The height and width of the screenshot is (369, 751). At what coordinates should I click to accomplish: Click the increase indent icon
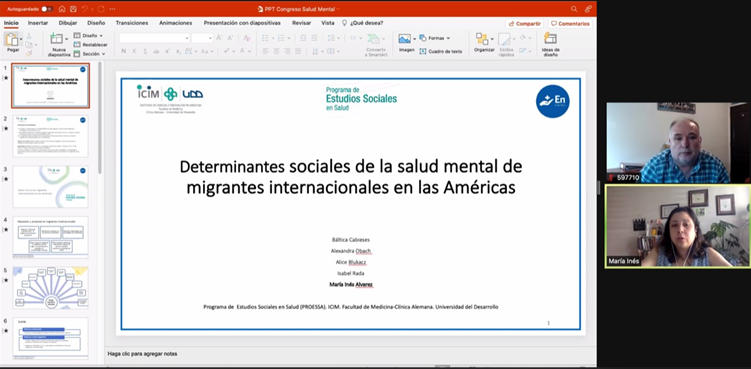314,38
